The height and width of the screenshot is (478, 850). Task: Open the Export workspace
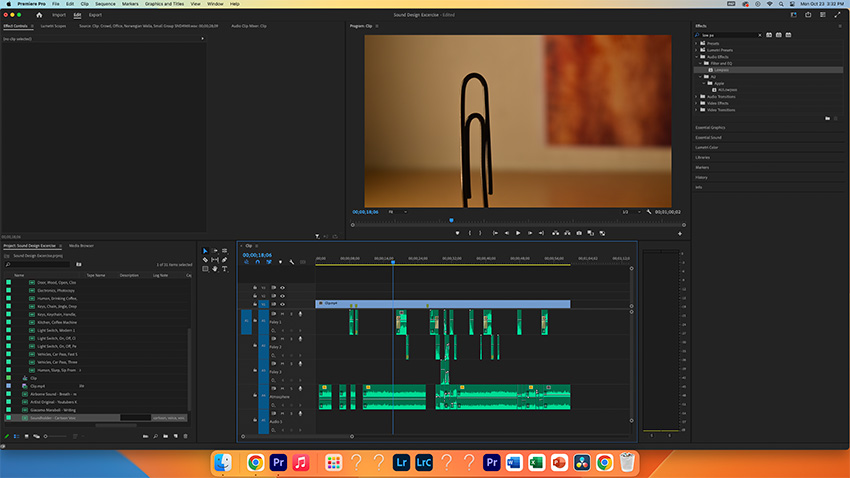pos(95,15)
